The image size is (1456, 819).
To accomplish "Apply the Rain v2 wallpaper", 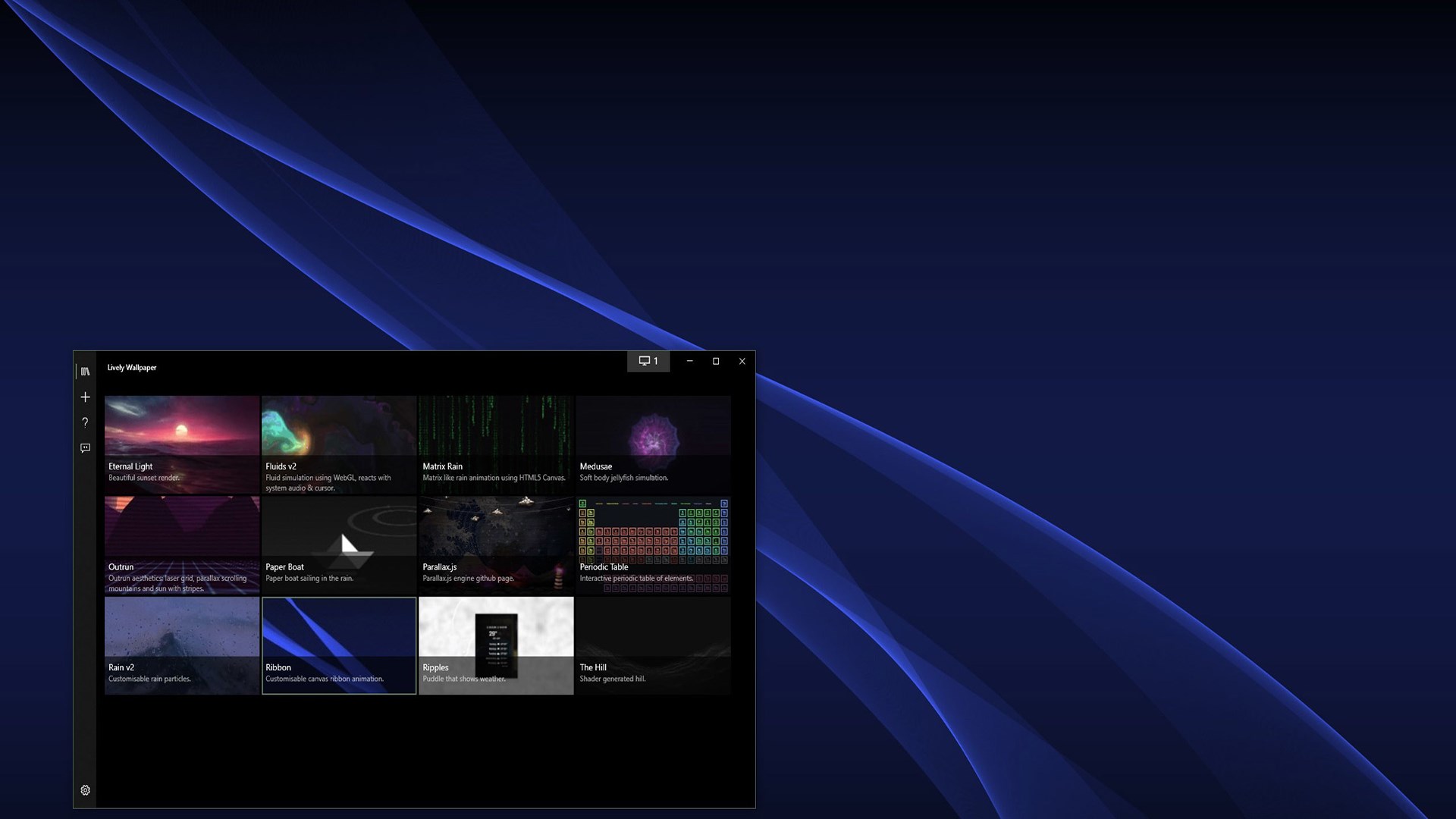I will [182, 645].
